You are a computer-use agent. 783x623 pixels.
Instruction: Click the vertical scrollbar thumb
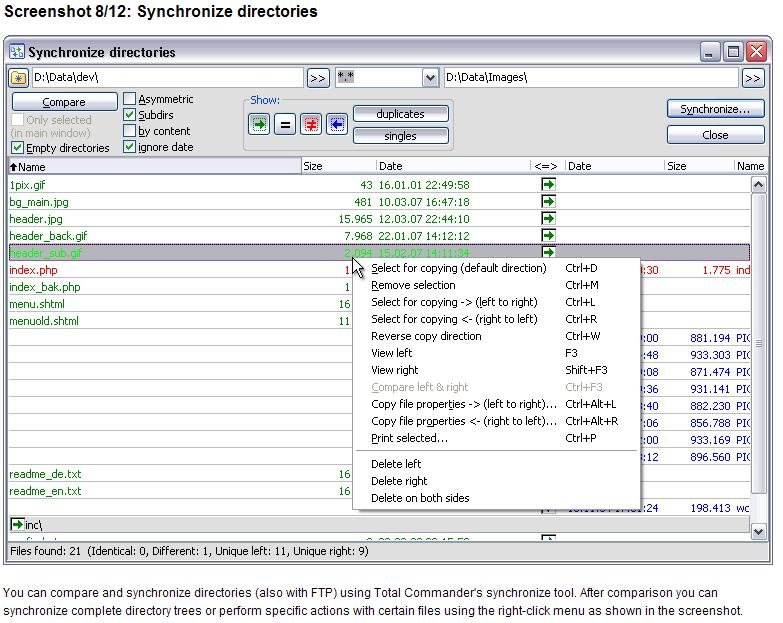pos(758,343)
